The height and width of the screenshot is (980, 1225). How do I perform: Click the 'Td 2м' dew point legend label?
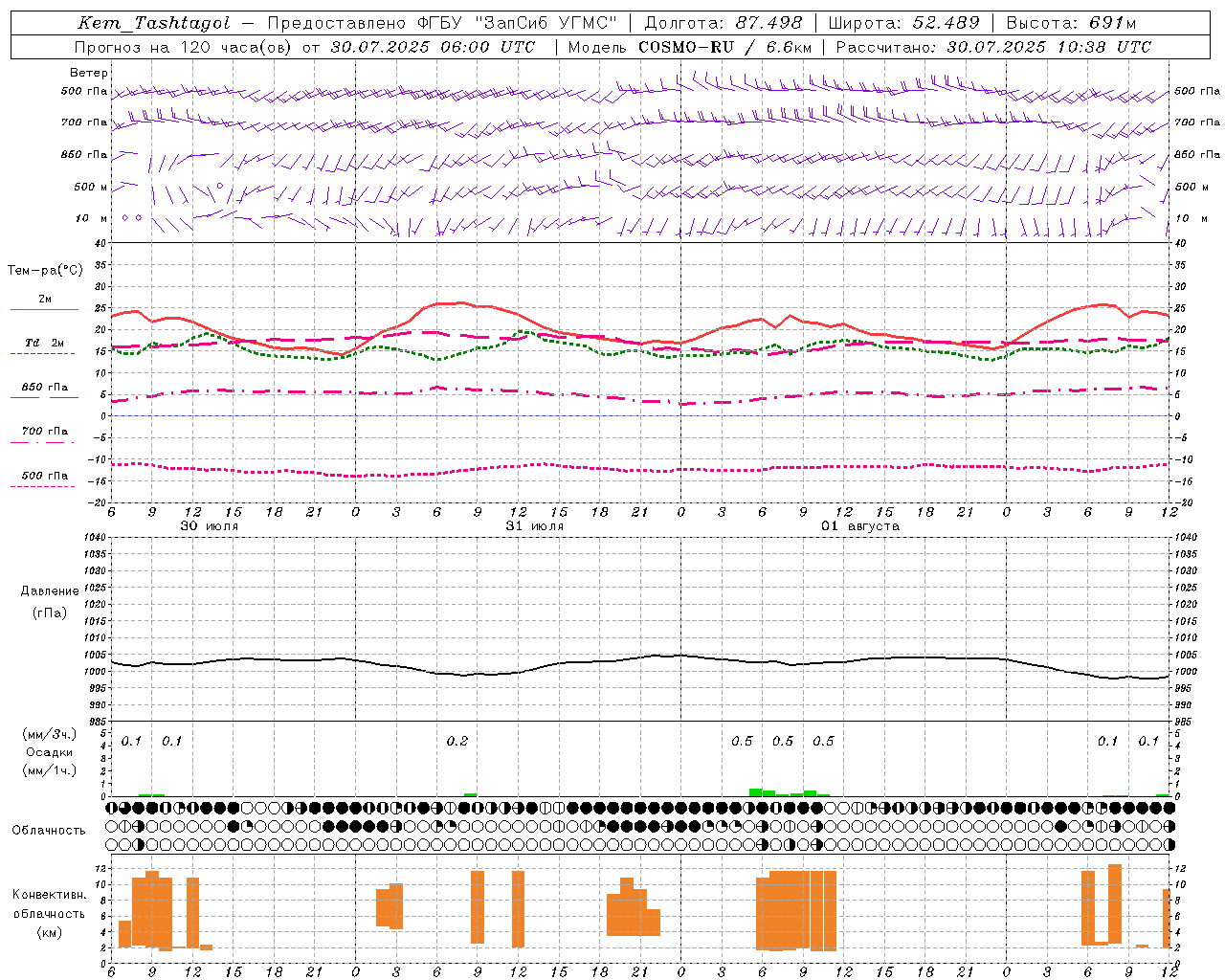44,343
